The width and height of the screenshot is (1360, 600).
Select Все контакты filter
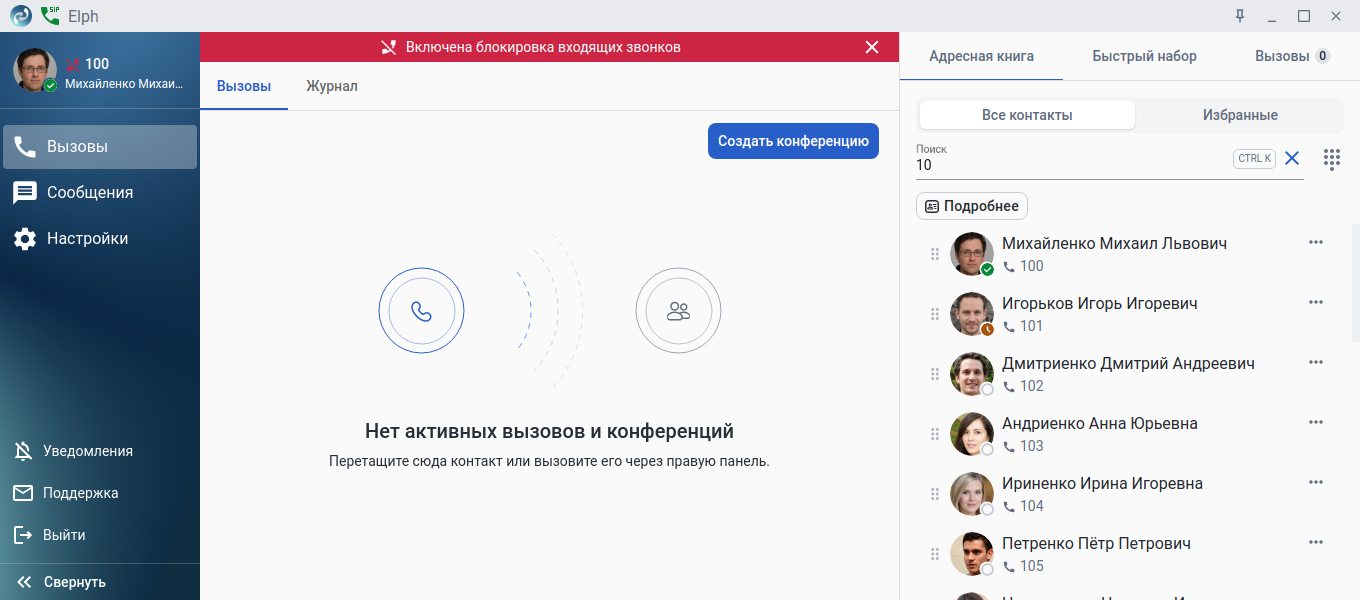tap(1027, 115)
